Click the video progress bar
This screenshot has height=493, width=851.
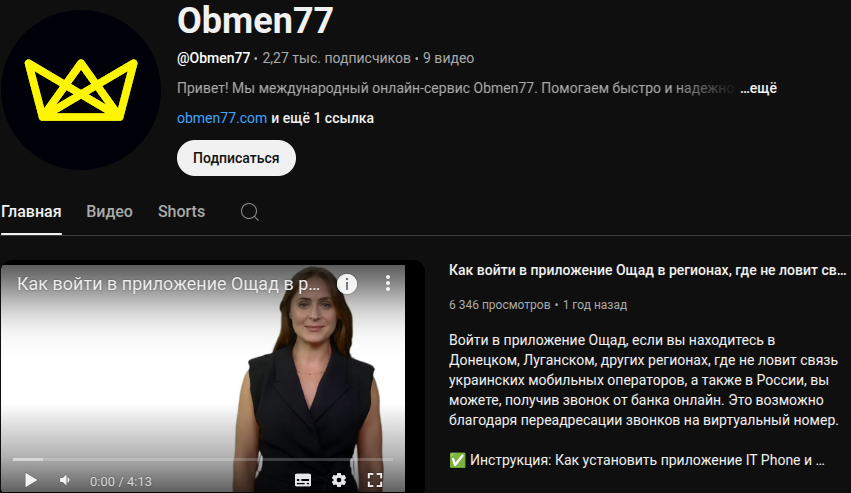(x=202, y=459)
